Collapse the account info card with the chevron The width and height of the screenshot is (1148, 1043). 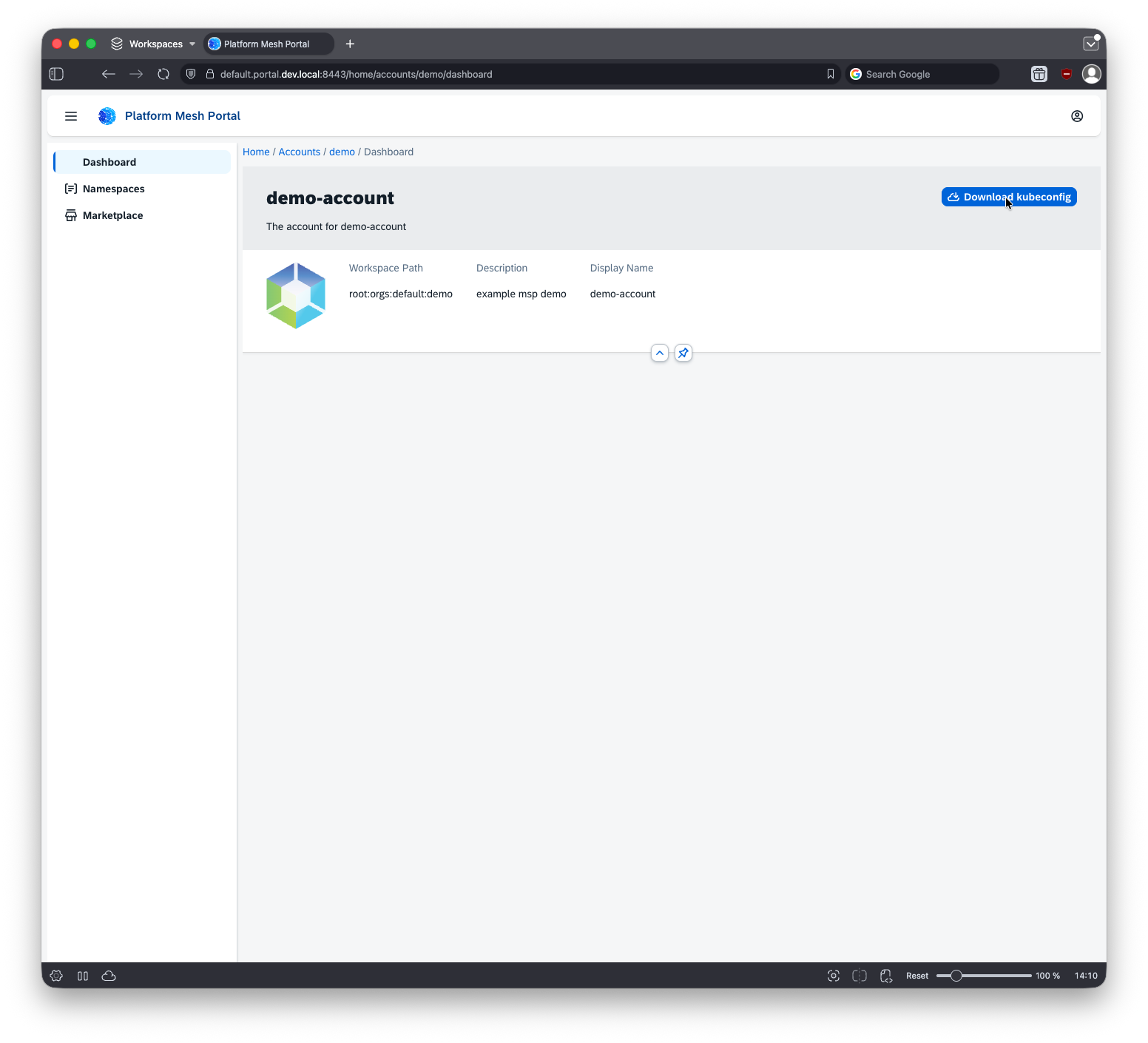tap(659, 353)
